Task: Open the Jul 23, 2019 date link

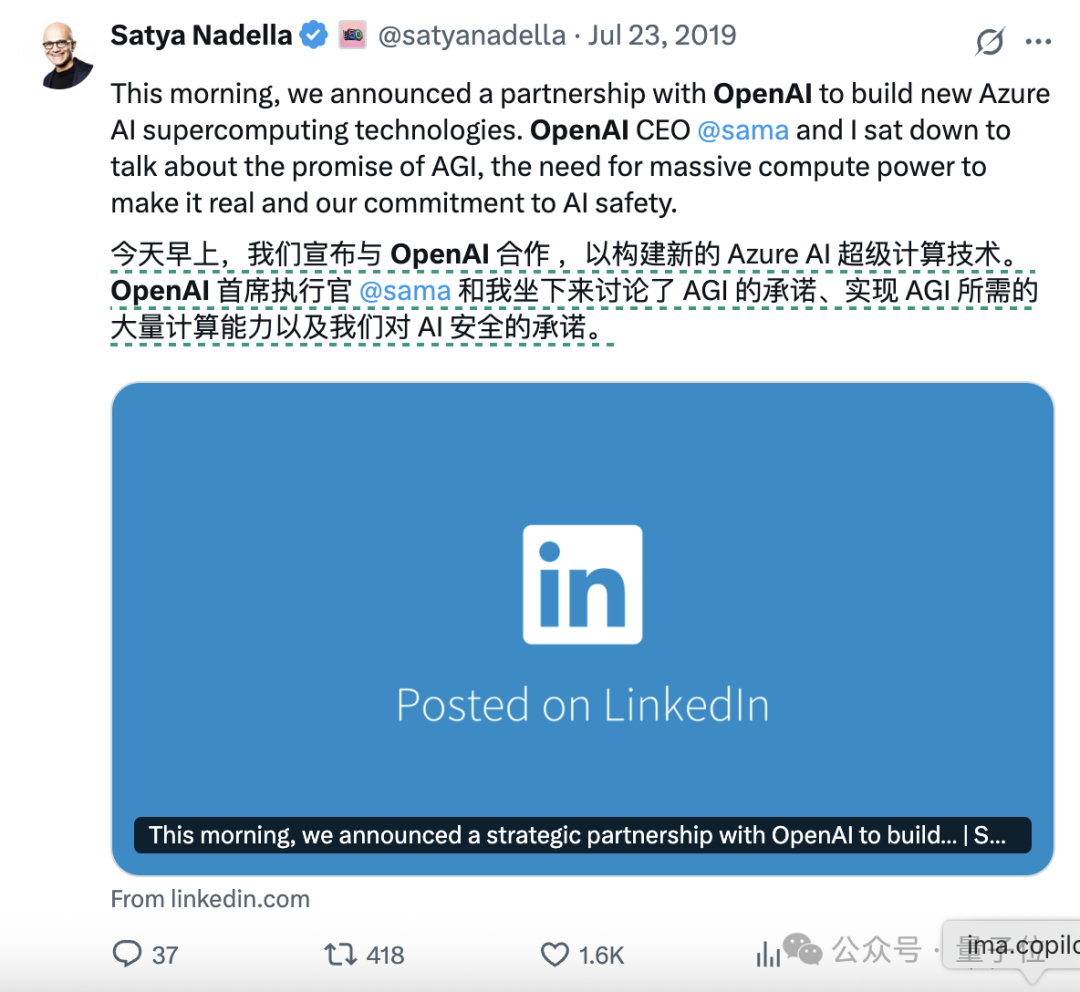Action: pos(663,34)
